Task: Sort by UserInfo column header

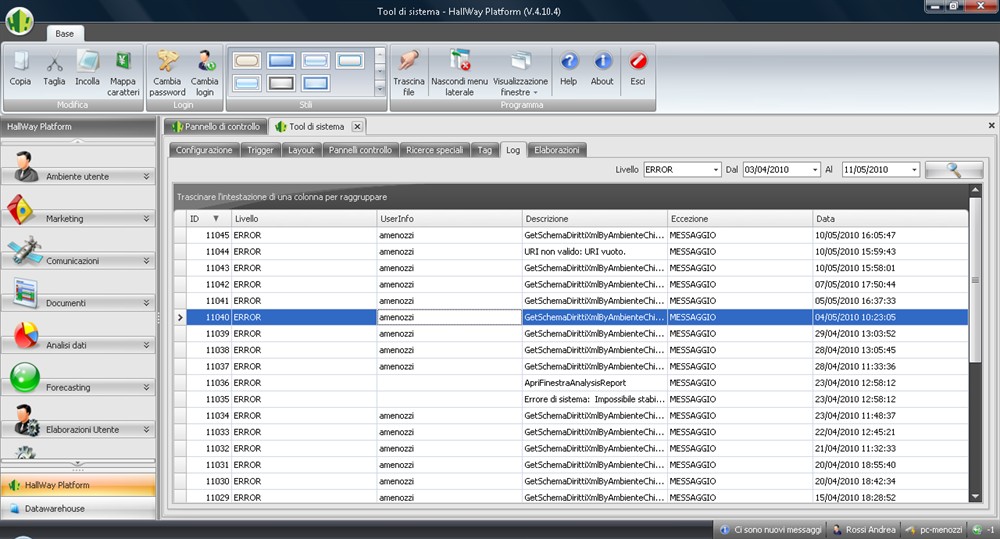Action: click(449, 218)
